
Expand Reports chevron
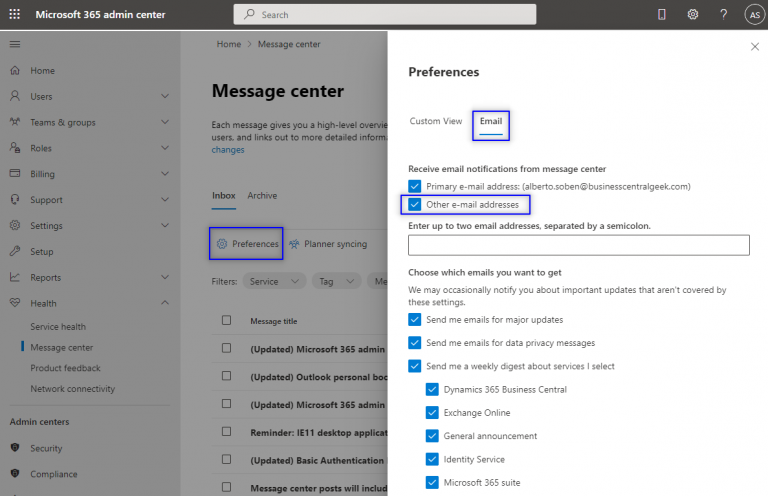coord(165,277)
